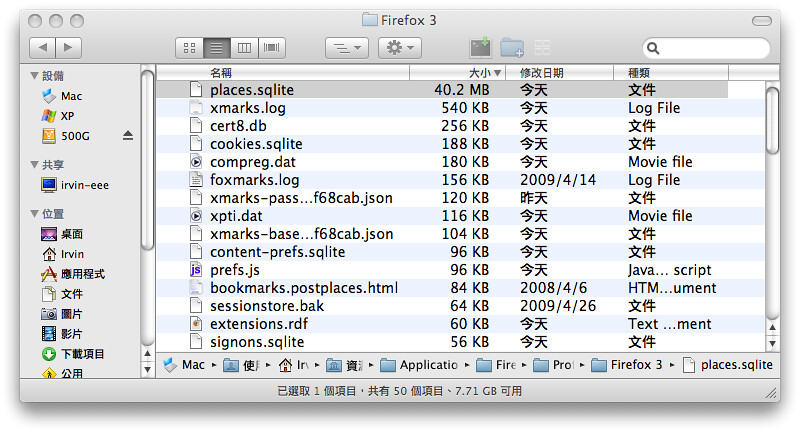
Task: Open the gear Action menu
Action: 399,48
